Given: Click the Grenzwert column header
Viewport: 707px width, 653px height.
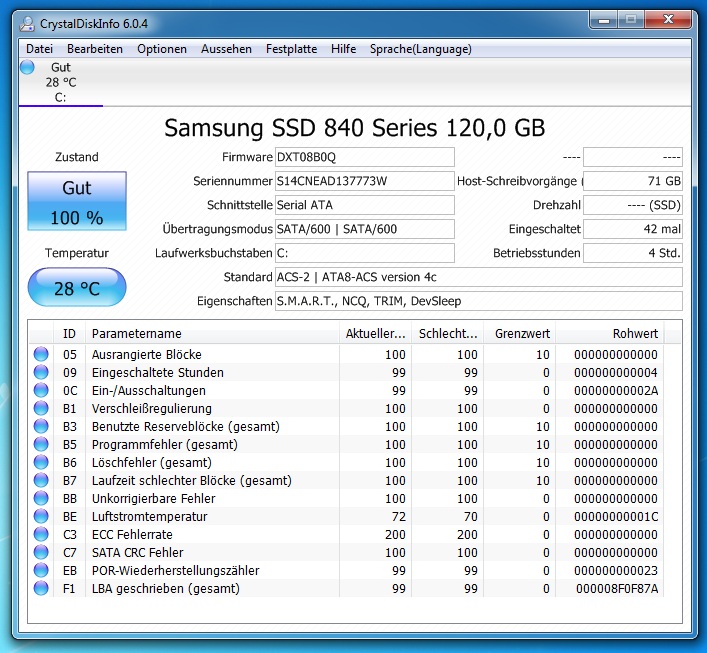Looking at the screenshot, I should pos(519,334).
